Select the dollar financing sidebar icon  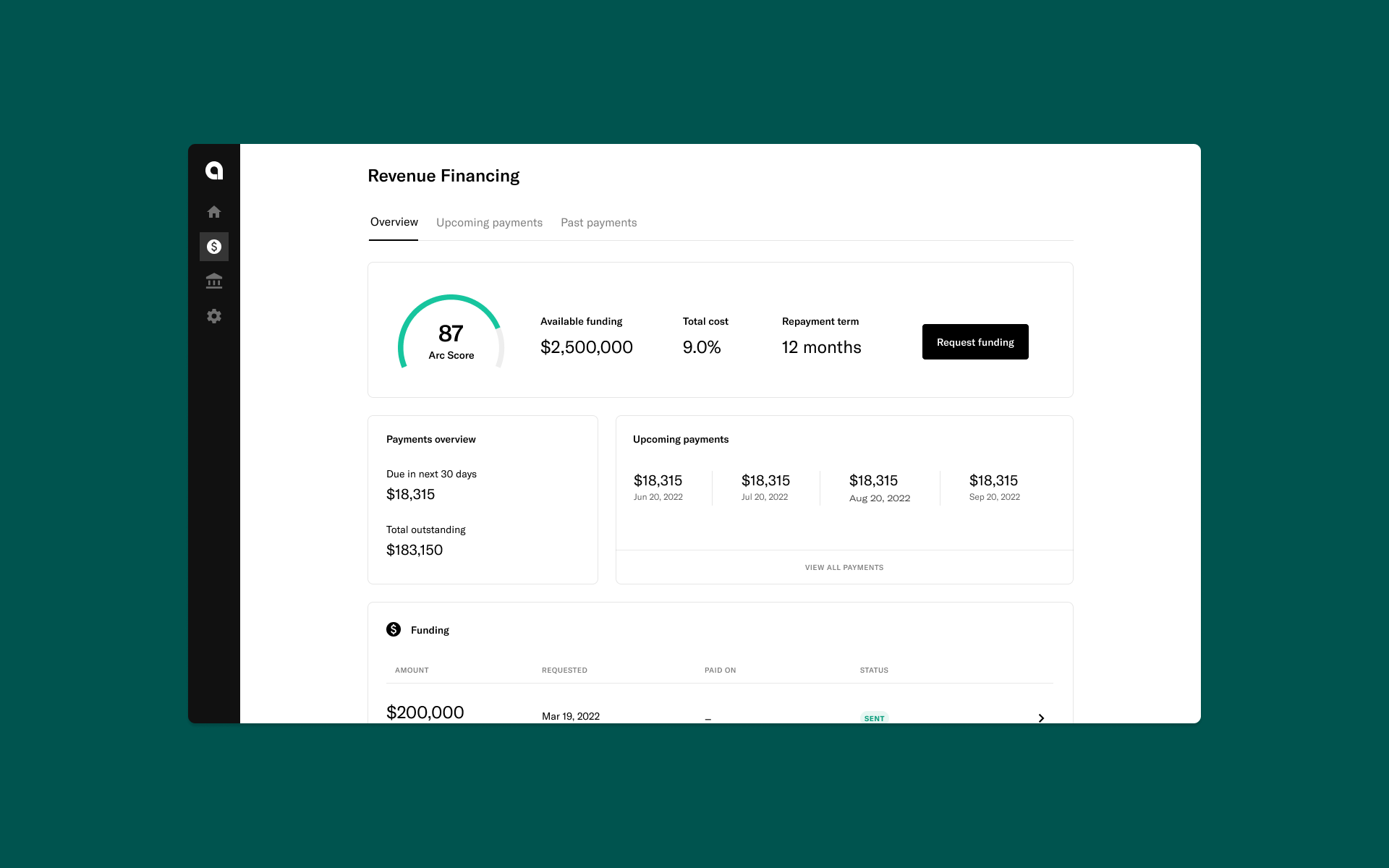[214, 247]
